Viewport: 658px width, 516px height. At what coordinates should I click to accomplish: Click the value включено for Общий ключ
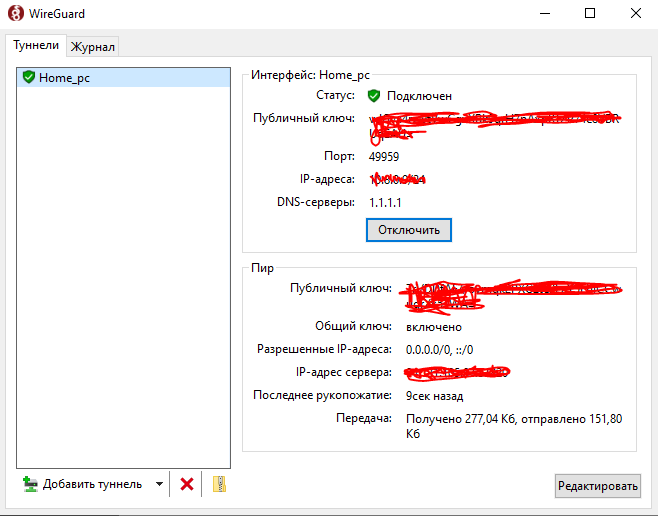tap(433, 327)
